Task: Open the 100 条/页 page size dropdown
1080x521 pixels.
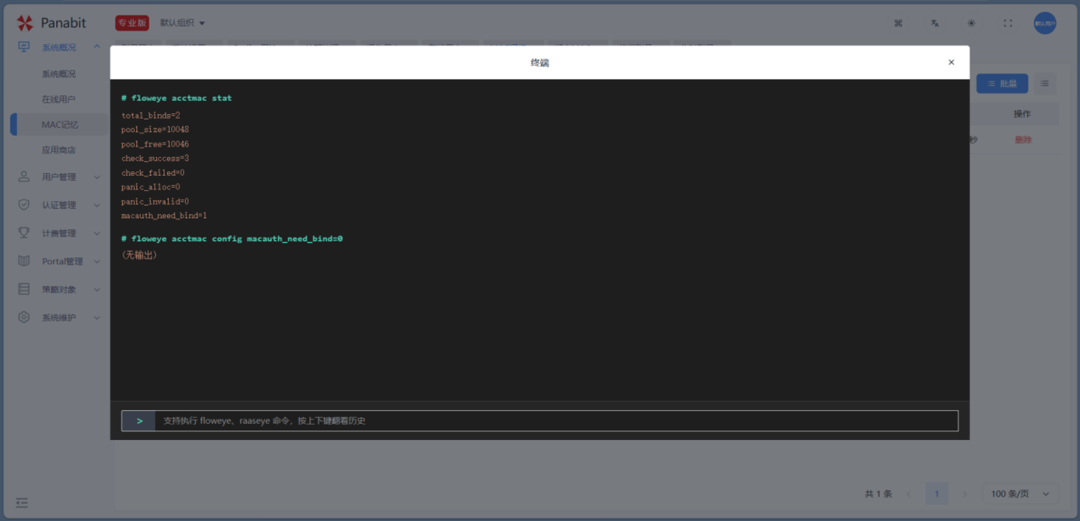Action: click(1021, 493)
